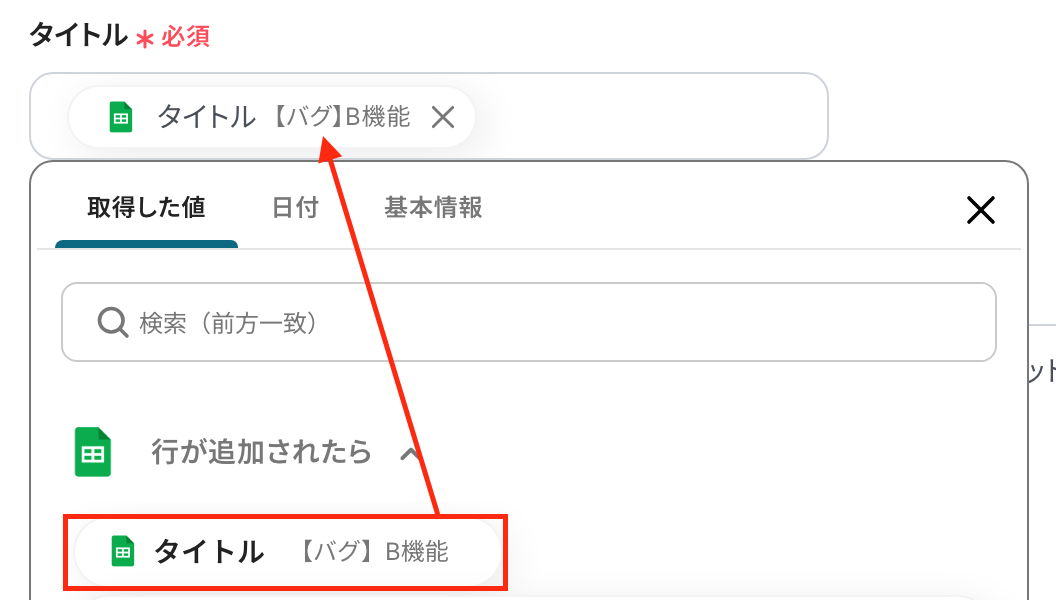Open the 基本情報 tab
The width and height of the screenshot is (1056, 600).
click(x=433, y=207)
